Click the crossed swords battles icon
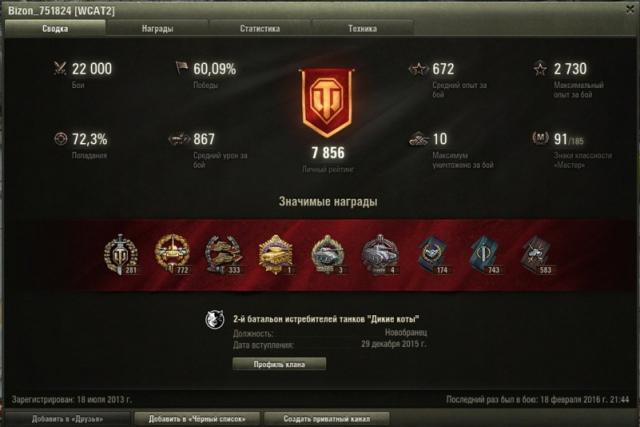The height and width of the screenshot is (427, 640). coord(60,68)
